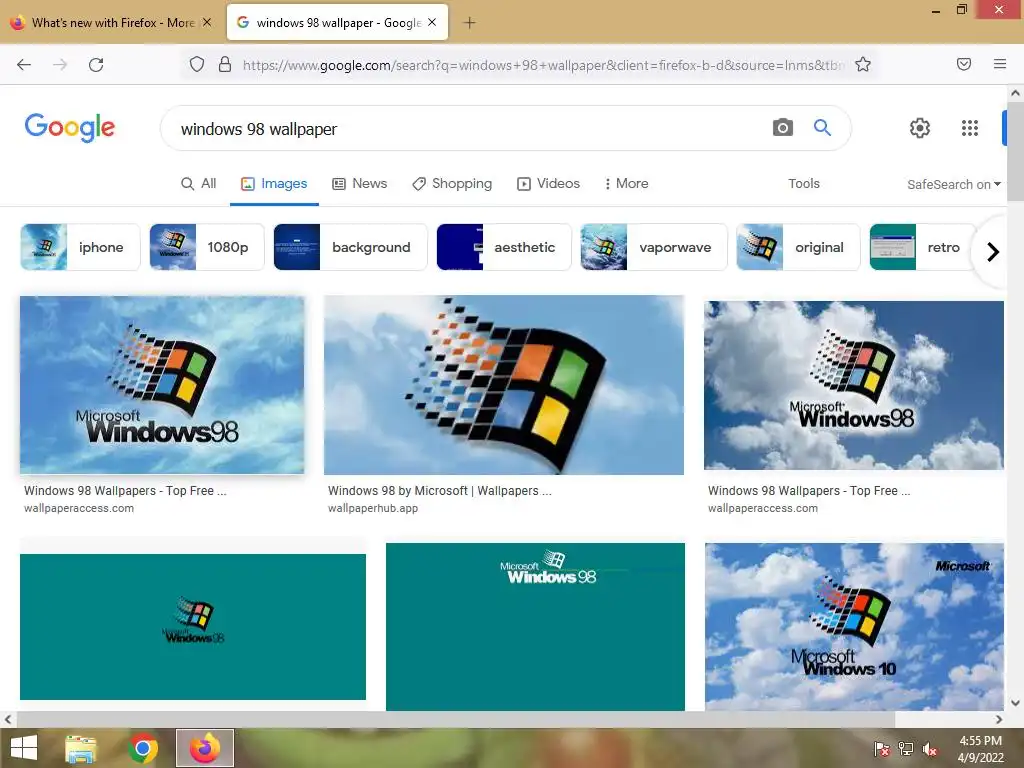View site security padlock info
The image size is (1024, 768).
click(x=225, y=65)
